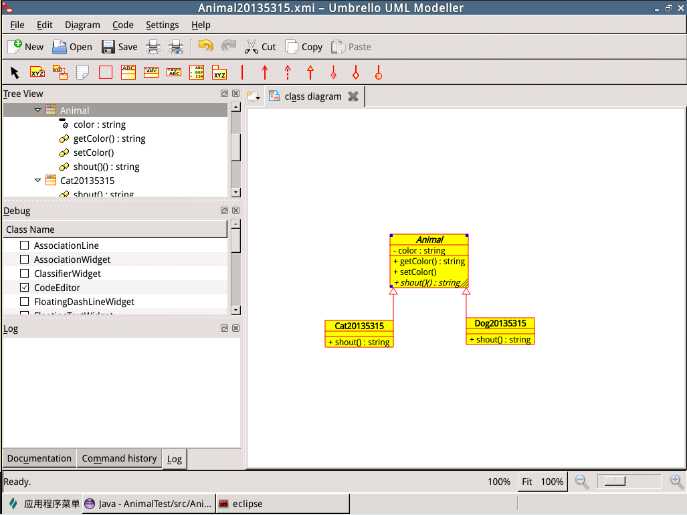Screen dimensions: 687x515
Task: Uncheck the CodeEditor checkbox
Action: (x=25, y=288)
